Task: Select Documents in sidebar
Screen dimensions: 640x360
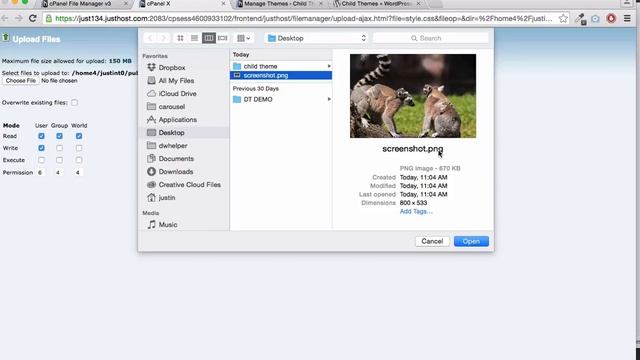Action: point(176,159)
